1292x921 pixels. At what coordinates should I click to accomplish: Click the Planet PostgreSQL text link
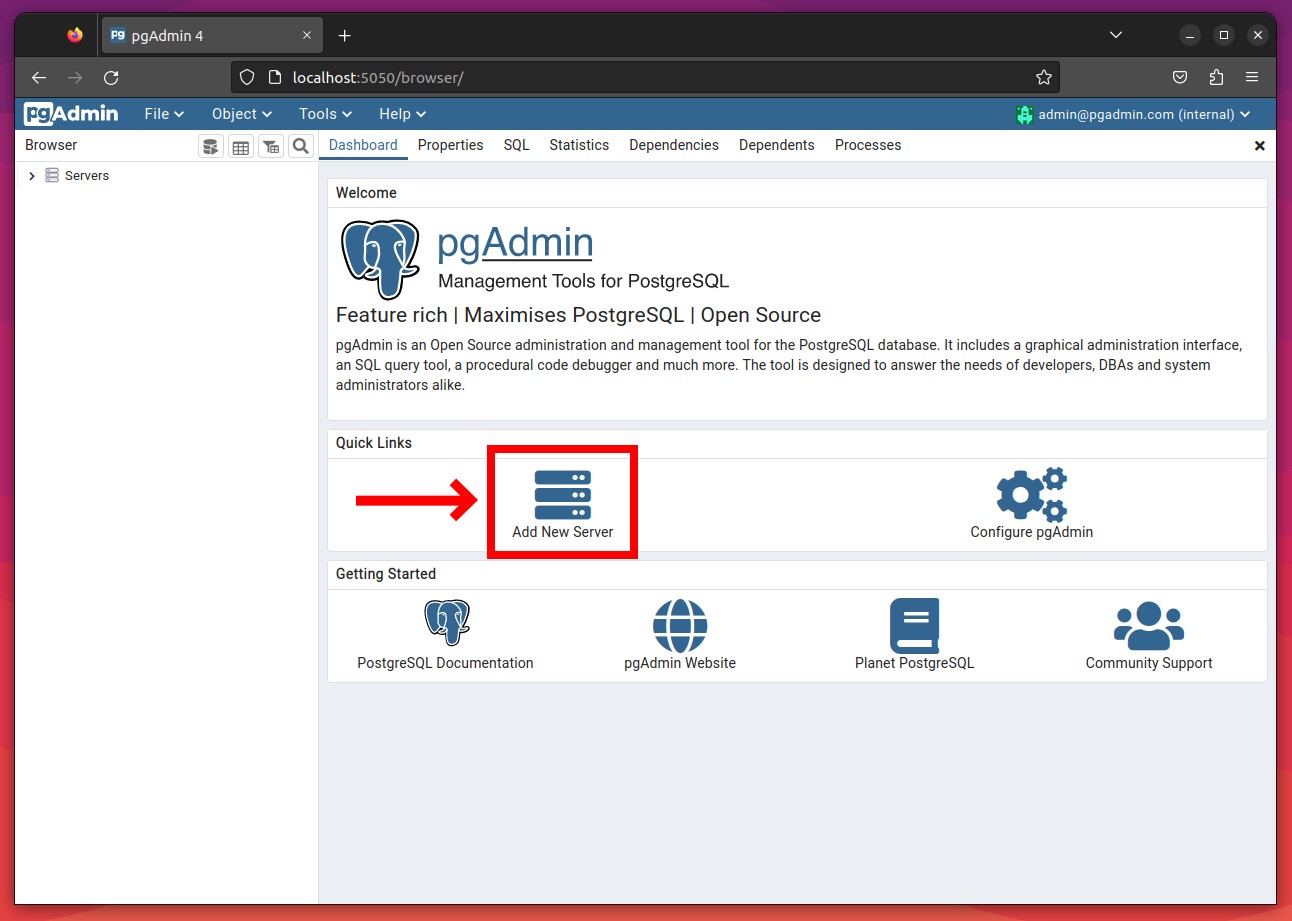914,663
